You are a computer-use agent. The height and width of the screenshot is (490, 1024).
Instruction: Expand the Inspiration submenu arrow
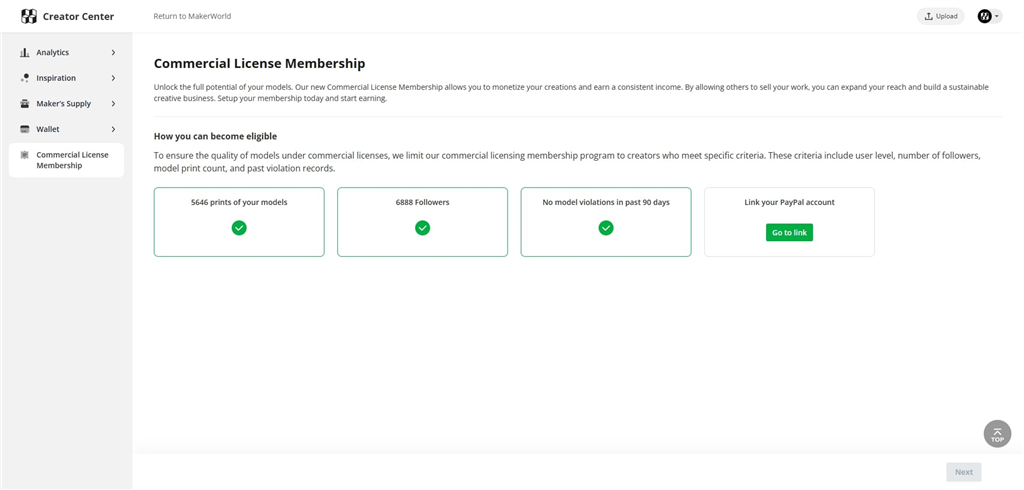coord(113,78)
